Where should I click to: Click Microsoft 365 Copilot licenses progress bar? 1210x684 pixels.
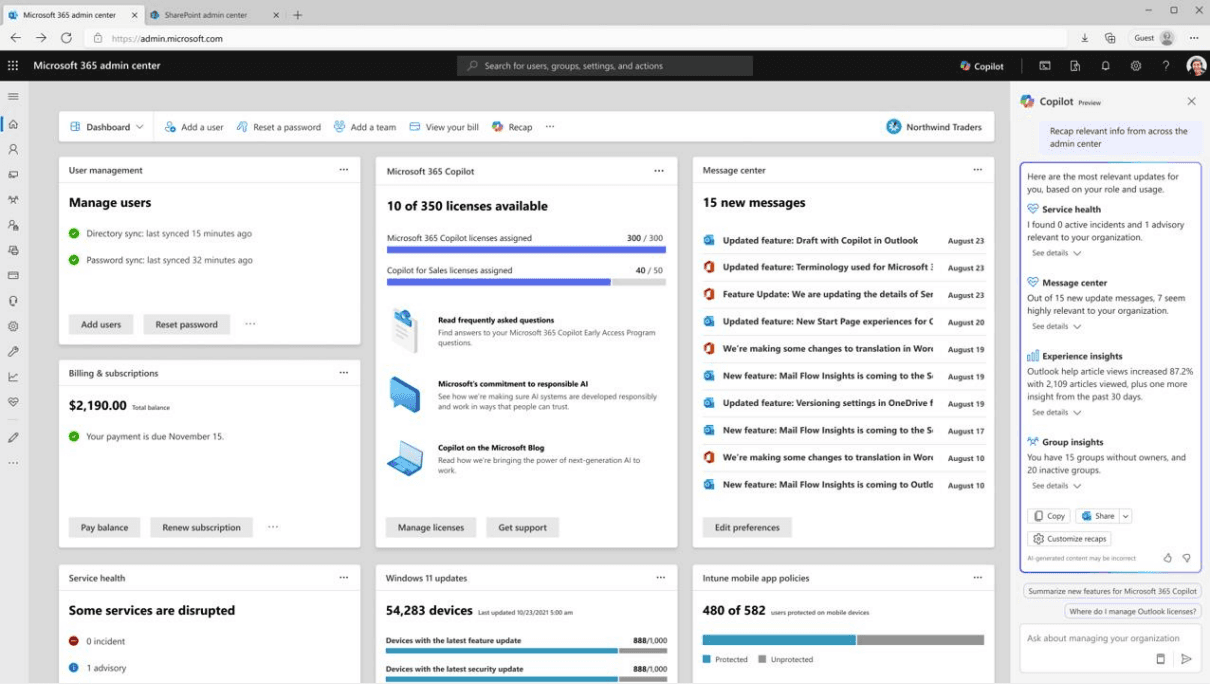[525, 250]
